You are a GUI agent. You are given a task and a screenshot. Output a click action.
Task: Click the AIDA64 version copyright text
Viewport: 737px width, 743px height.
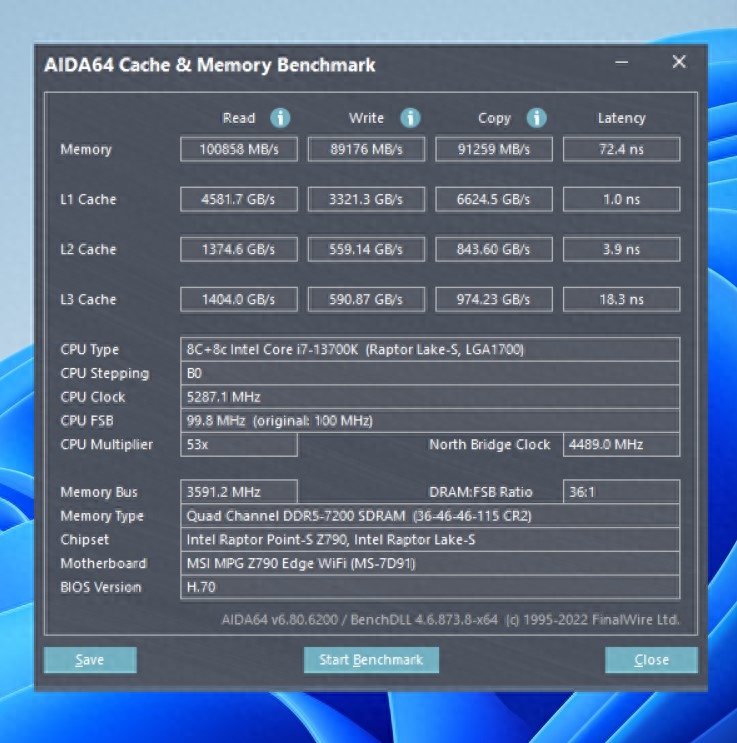click(450, 619)
